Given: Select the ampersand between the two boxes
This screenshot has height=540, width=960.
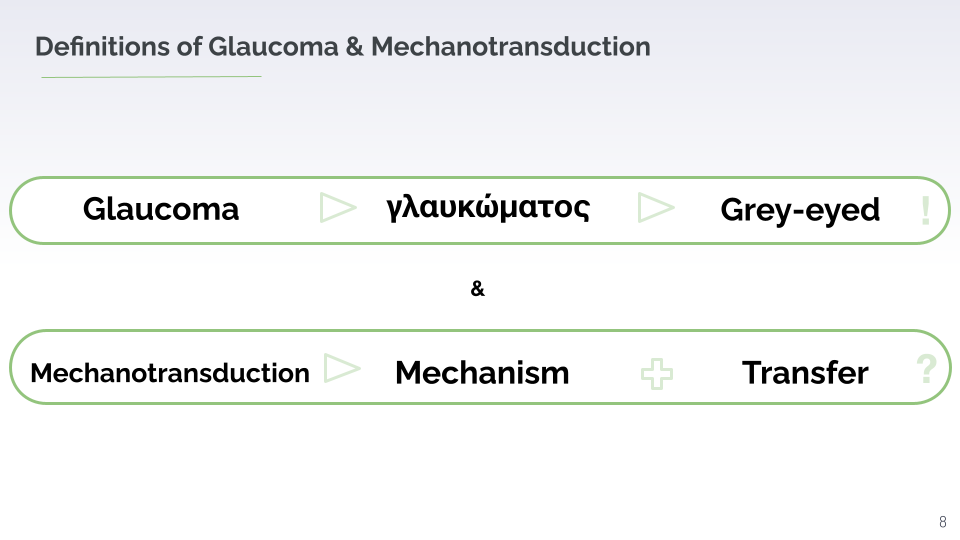Looking at the screenshot, I should click(477, 289).
